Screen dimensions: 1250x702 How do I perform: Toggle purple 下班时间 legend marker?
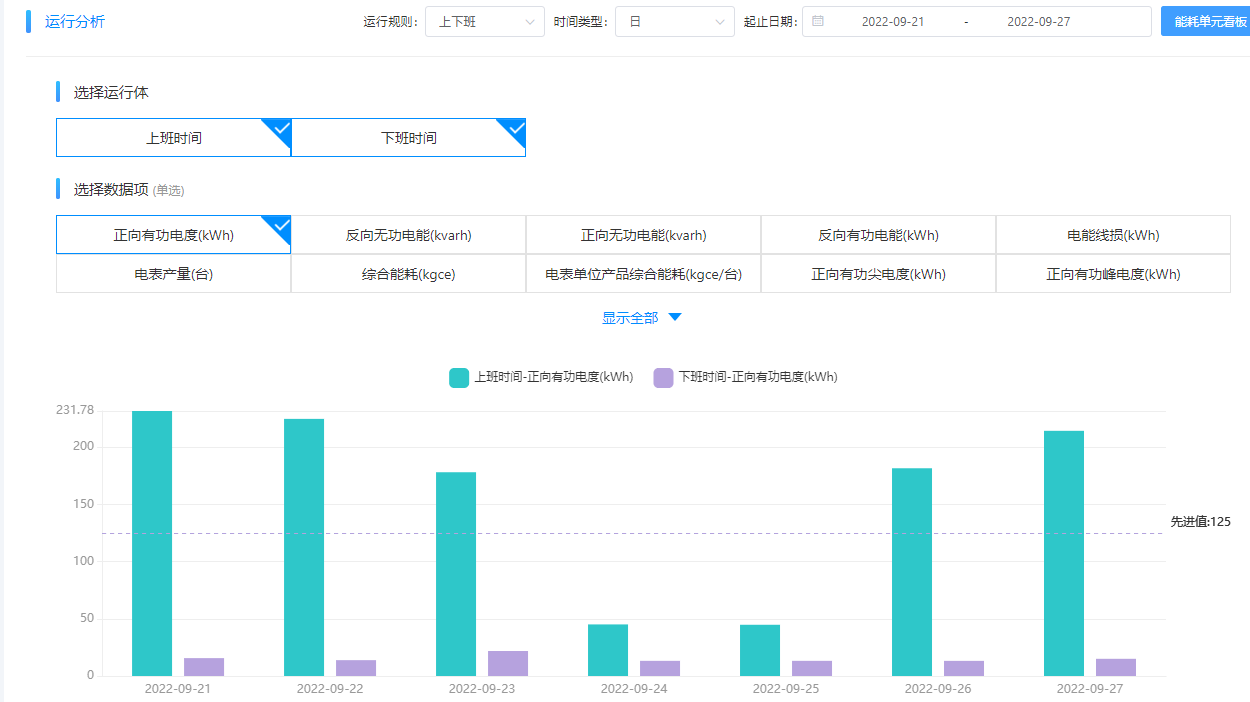[663, 378]
